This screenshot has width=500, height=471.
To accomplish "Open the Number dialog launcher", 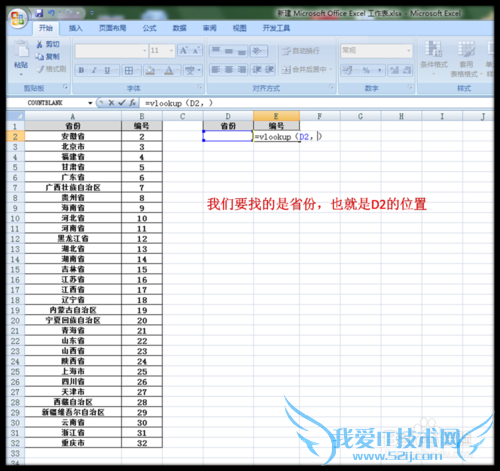I will (x=410, y=87).
